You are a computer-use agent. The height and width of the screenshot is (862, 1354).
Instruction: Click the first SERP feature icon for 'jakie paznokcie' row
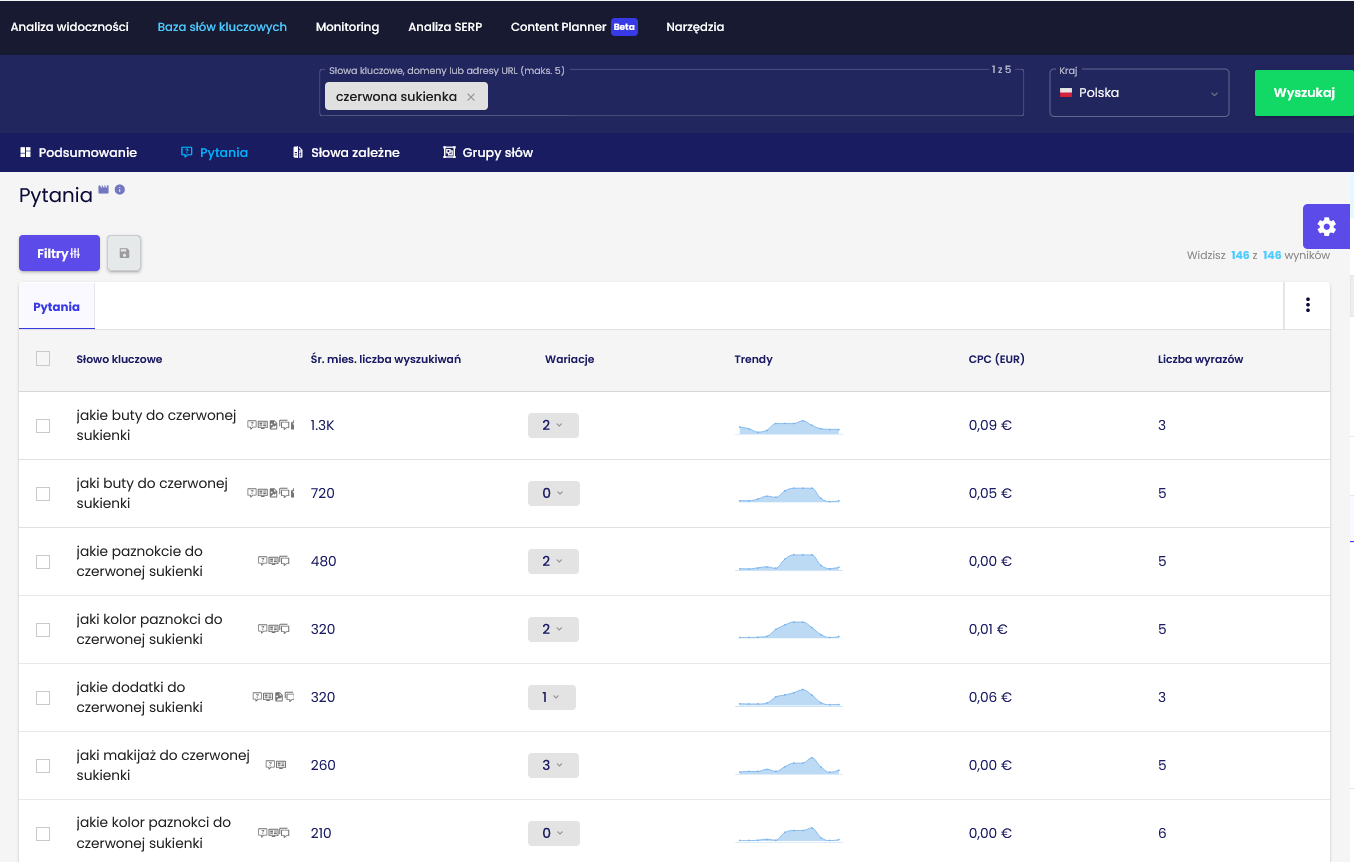[262, 561]
